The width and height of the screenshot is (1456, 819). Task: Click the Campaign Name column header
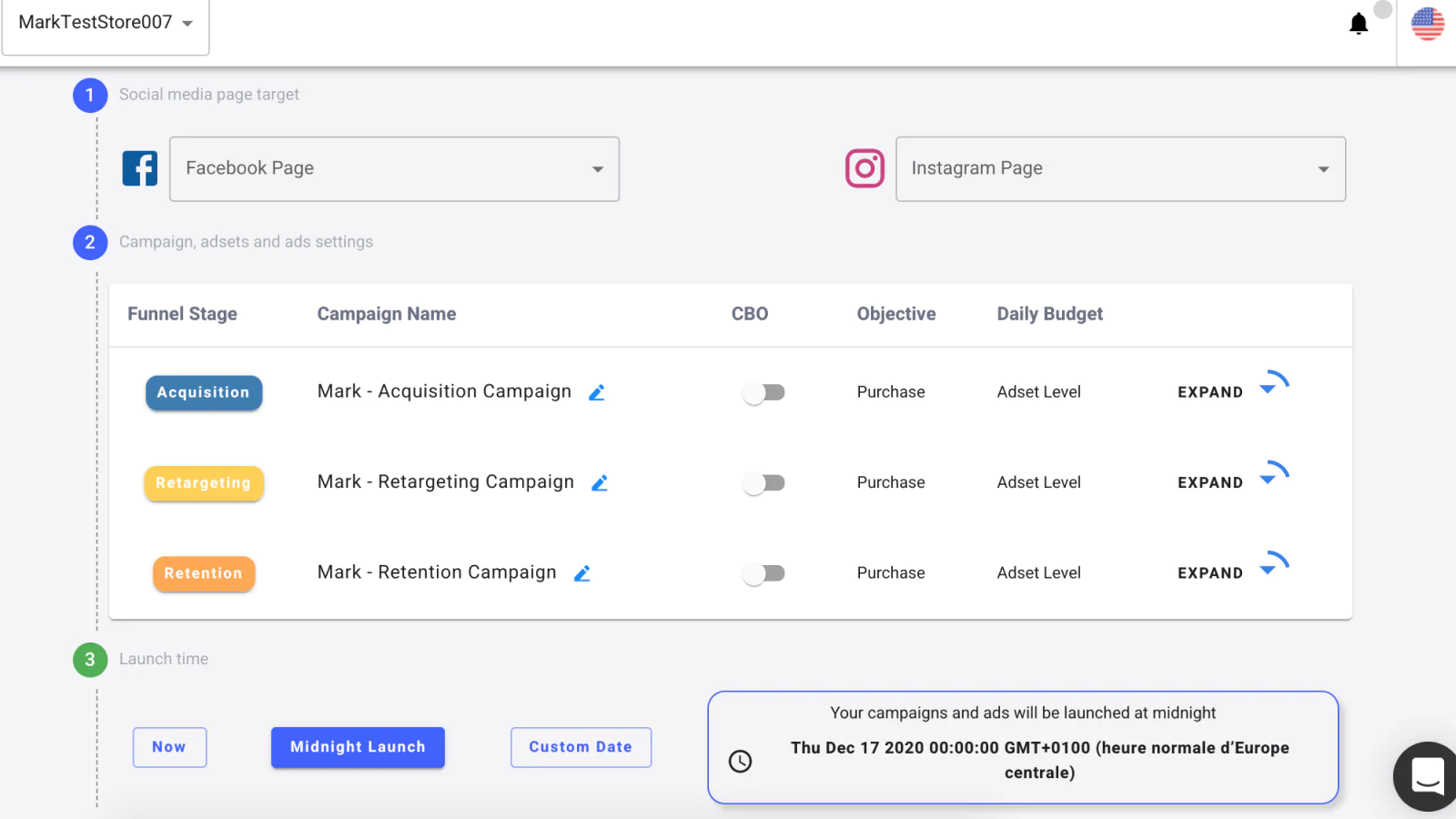pos(387,314)
